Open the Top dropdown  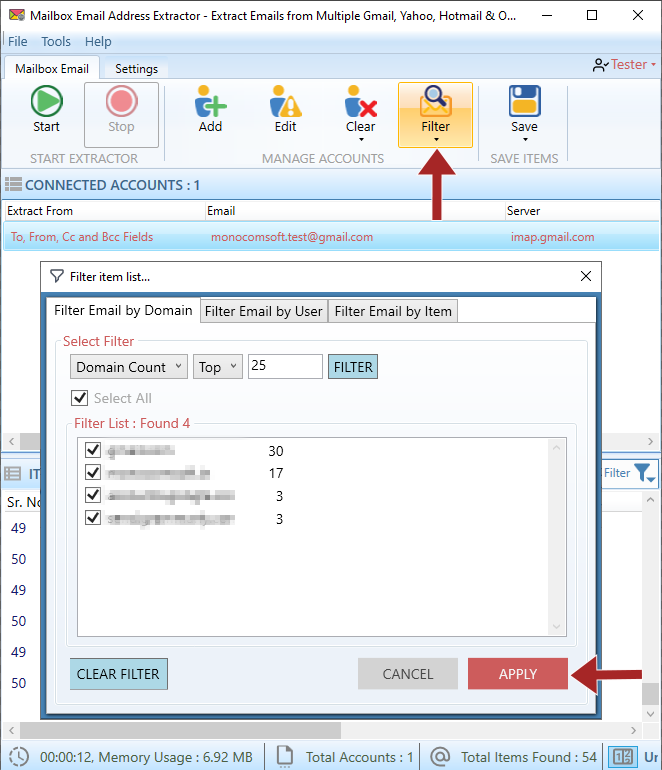click(218, 367)
